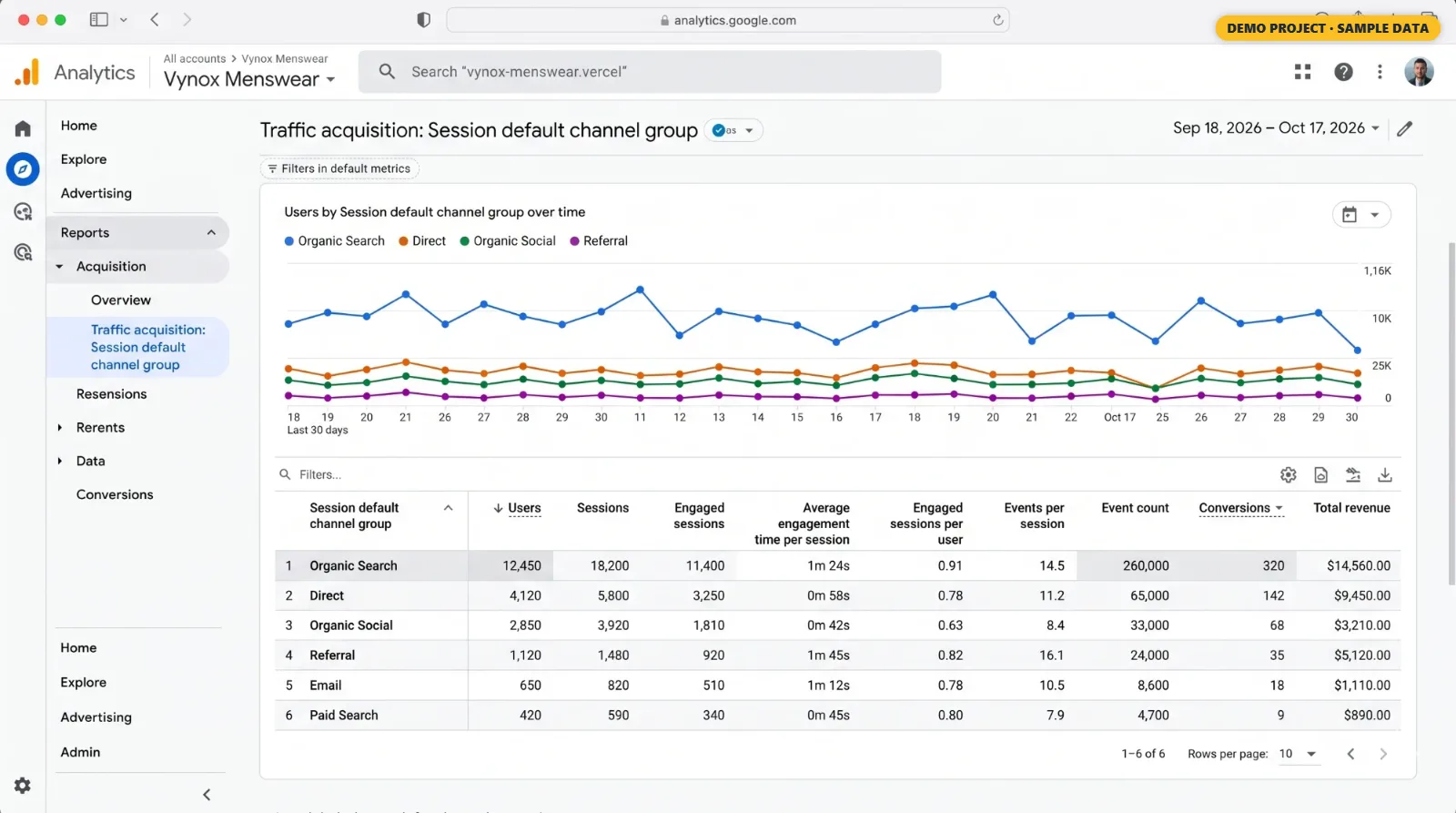Click the Safari privacy shield icon
This screenshot has width=1456, height=813.
pyautogui.click(x=423, y=20)
